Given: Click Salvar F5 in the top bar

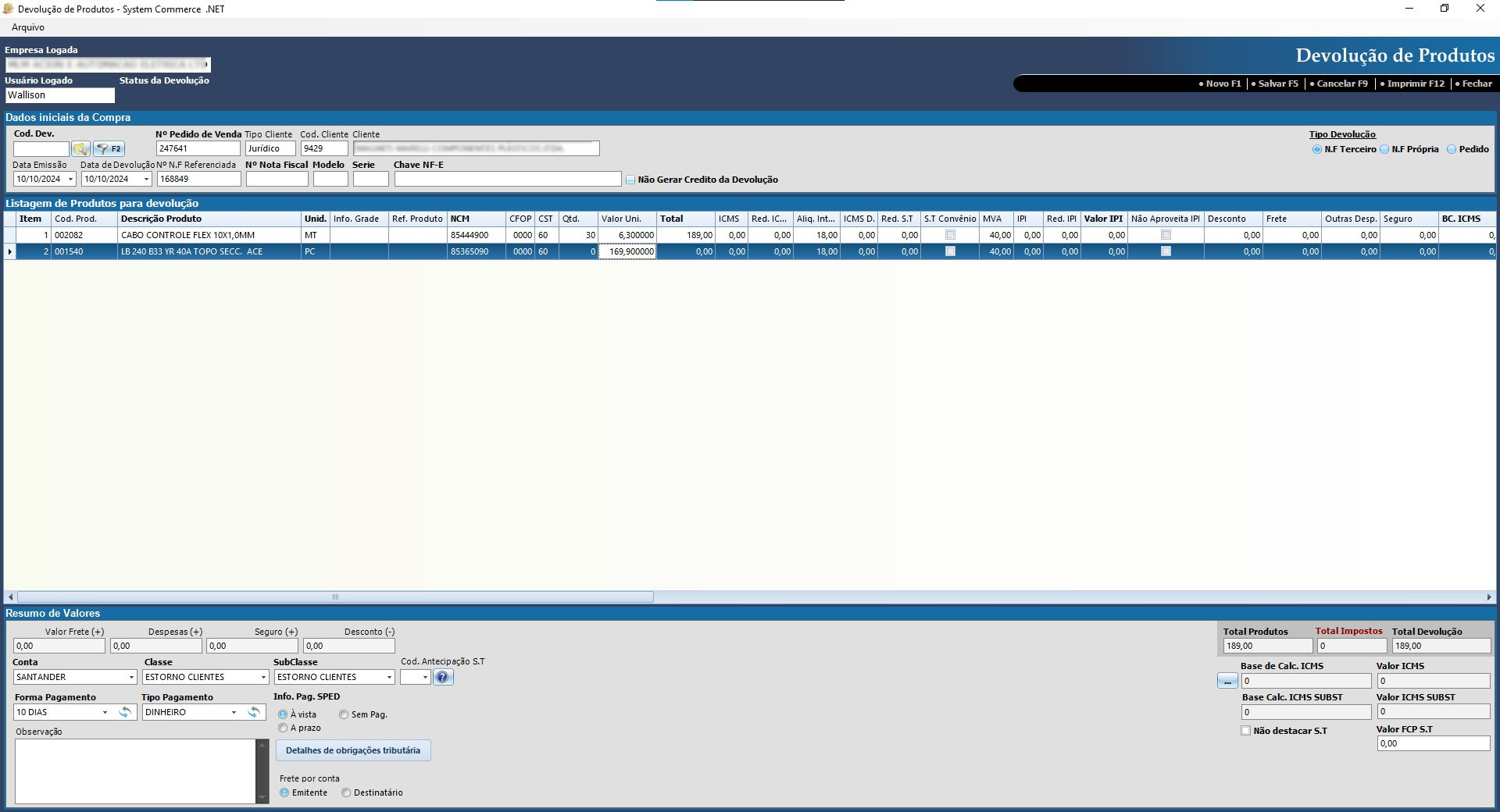Looking at the screenshot, I should pyautogui.click(x=1277, y=84).
